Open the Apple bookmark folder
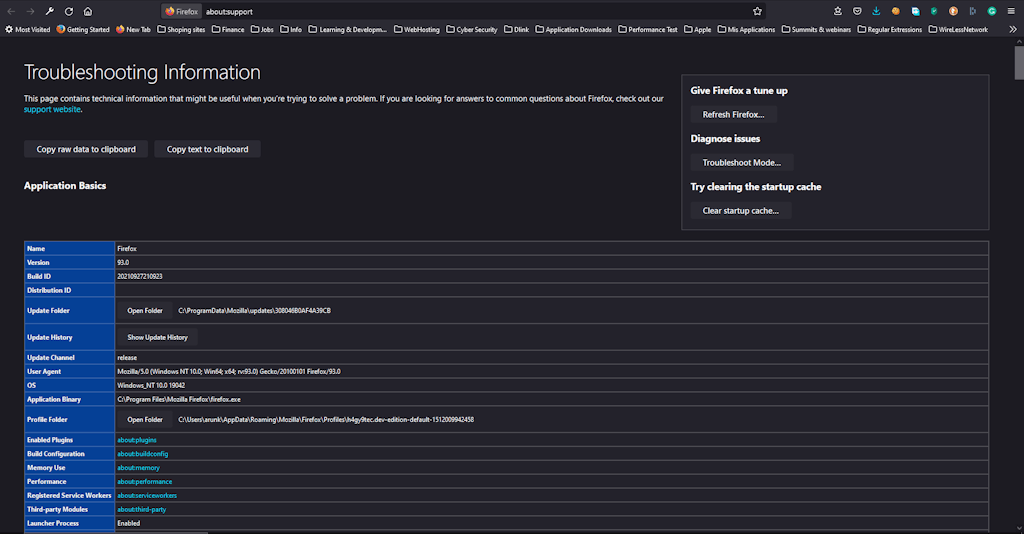This screenshot has height=534, width=1024. [697, 29]
